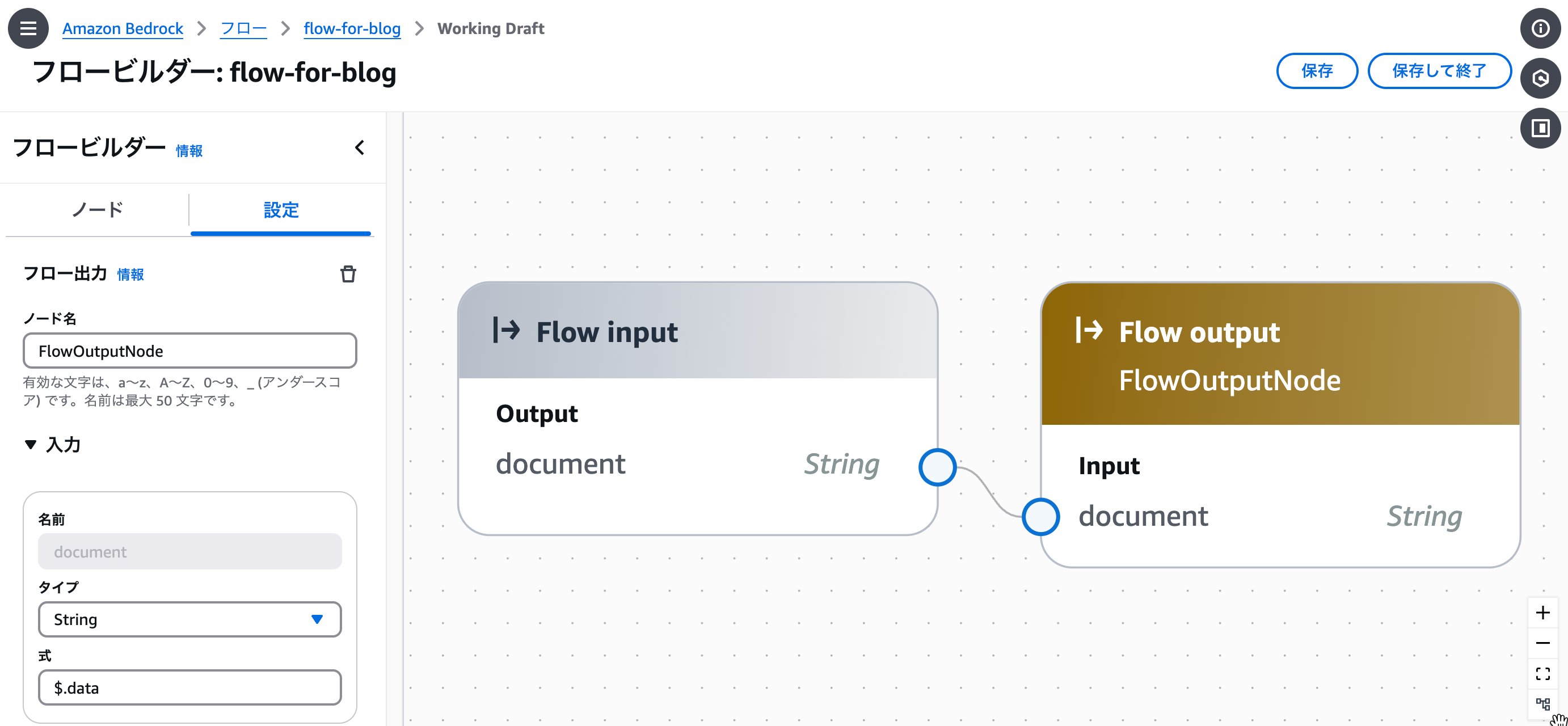Auto-arrange nodes with the layout icon

click(x=1542, y=704)
